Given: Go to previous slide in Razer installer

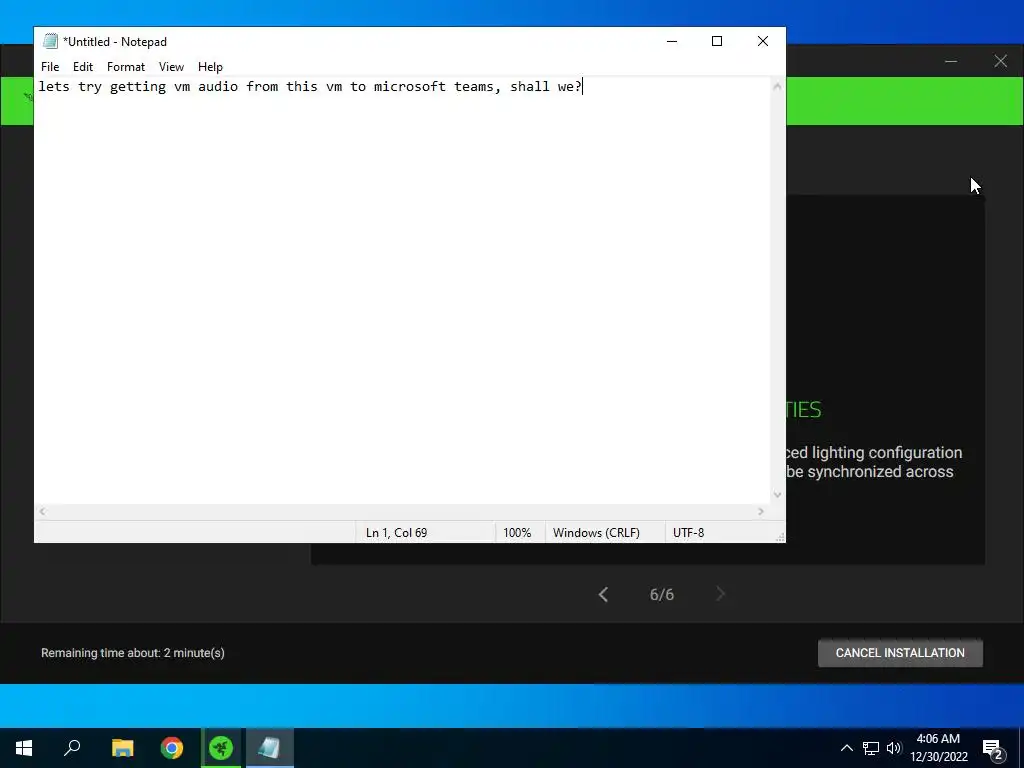Looking at the screenshot, I should click(603, 594).
